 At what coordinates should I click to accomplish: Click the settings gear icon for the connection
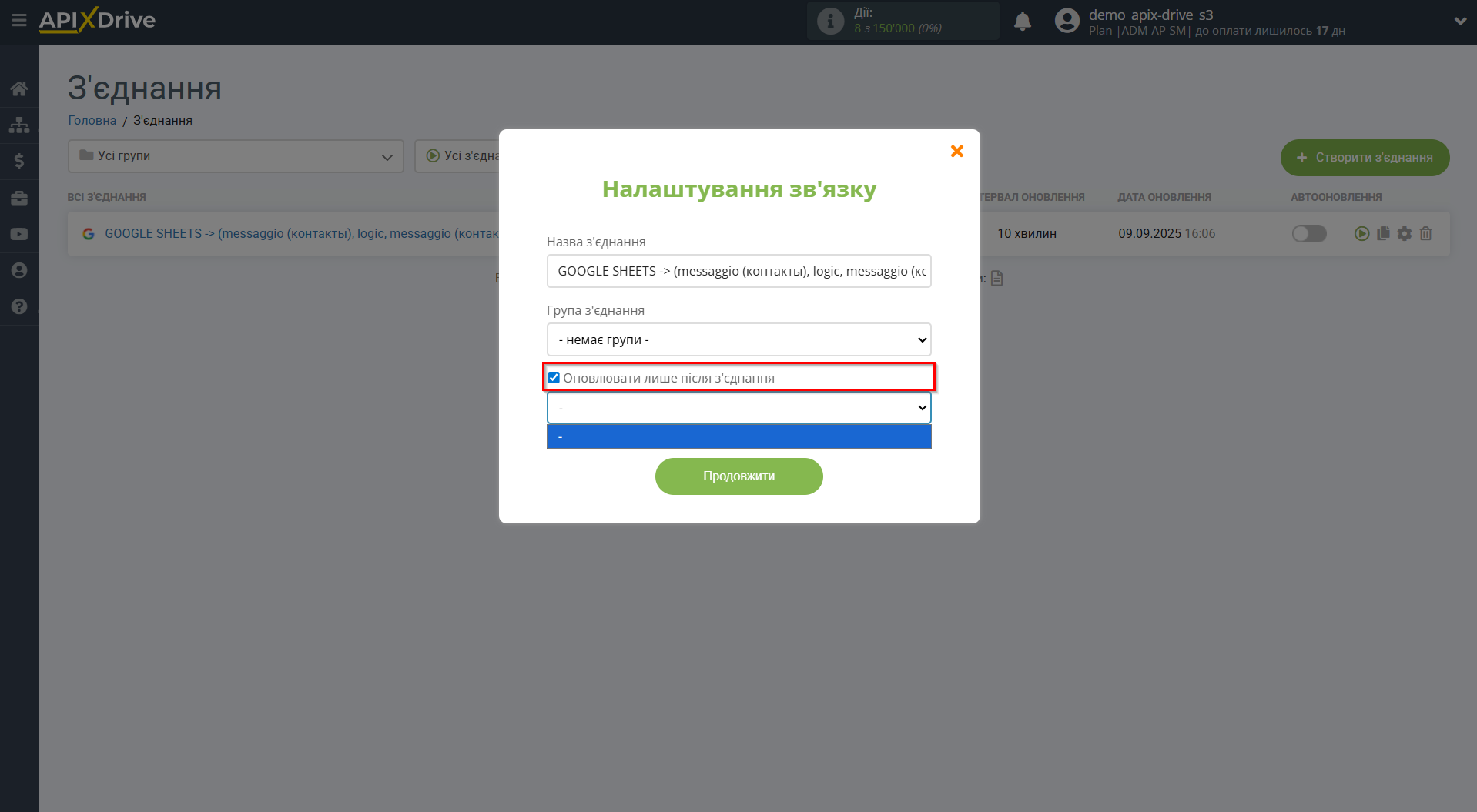point(1404,233)
